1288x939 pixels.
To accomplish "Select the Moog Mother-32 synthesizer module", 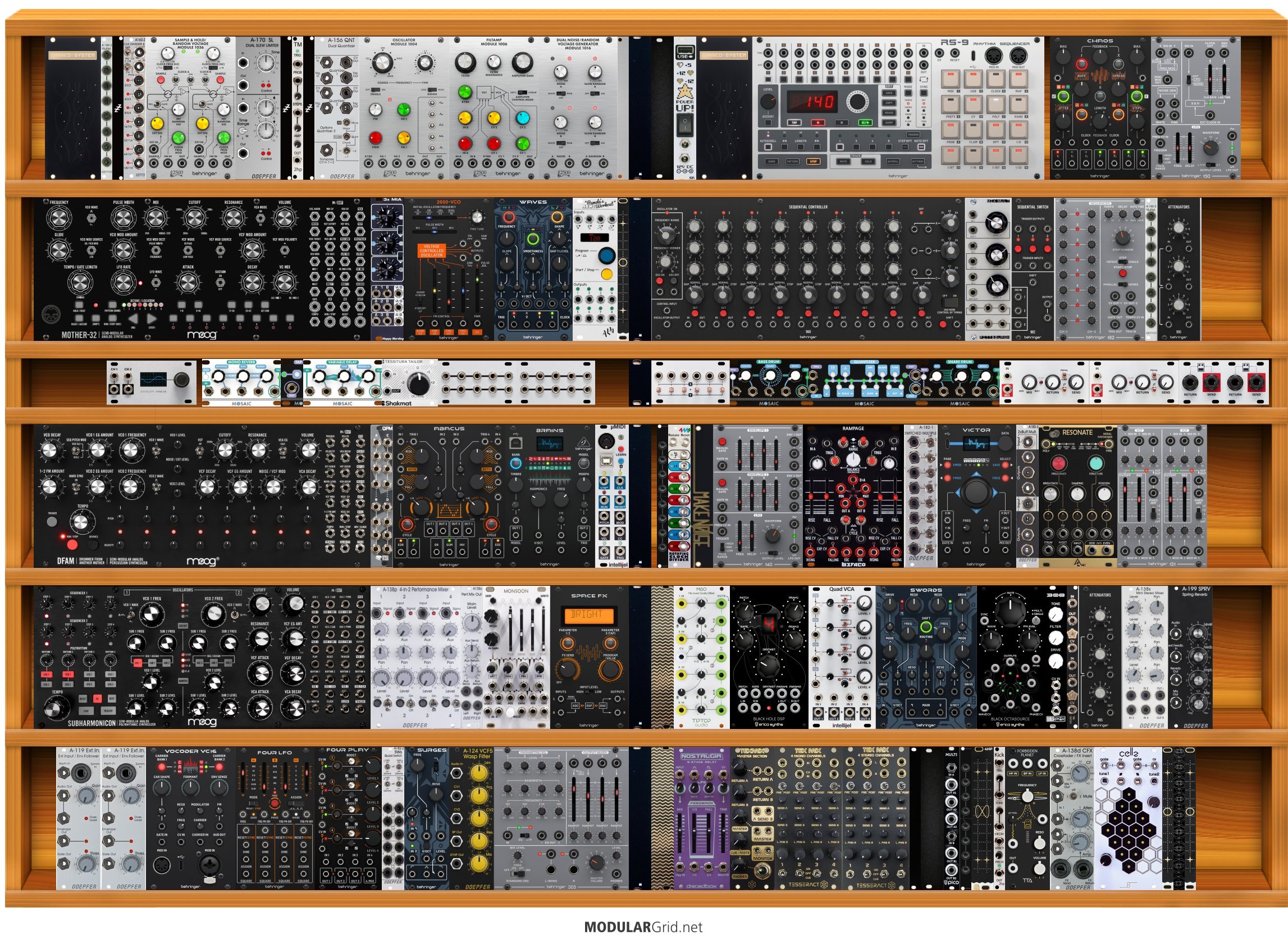I will point(202,269).
